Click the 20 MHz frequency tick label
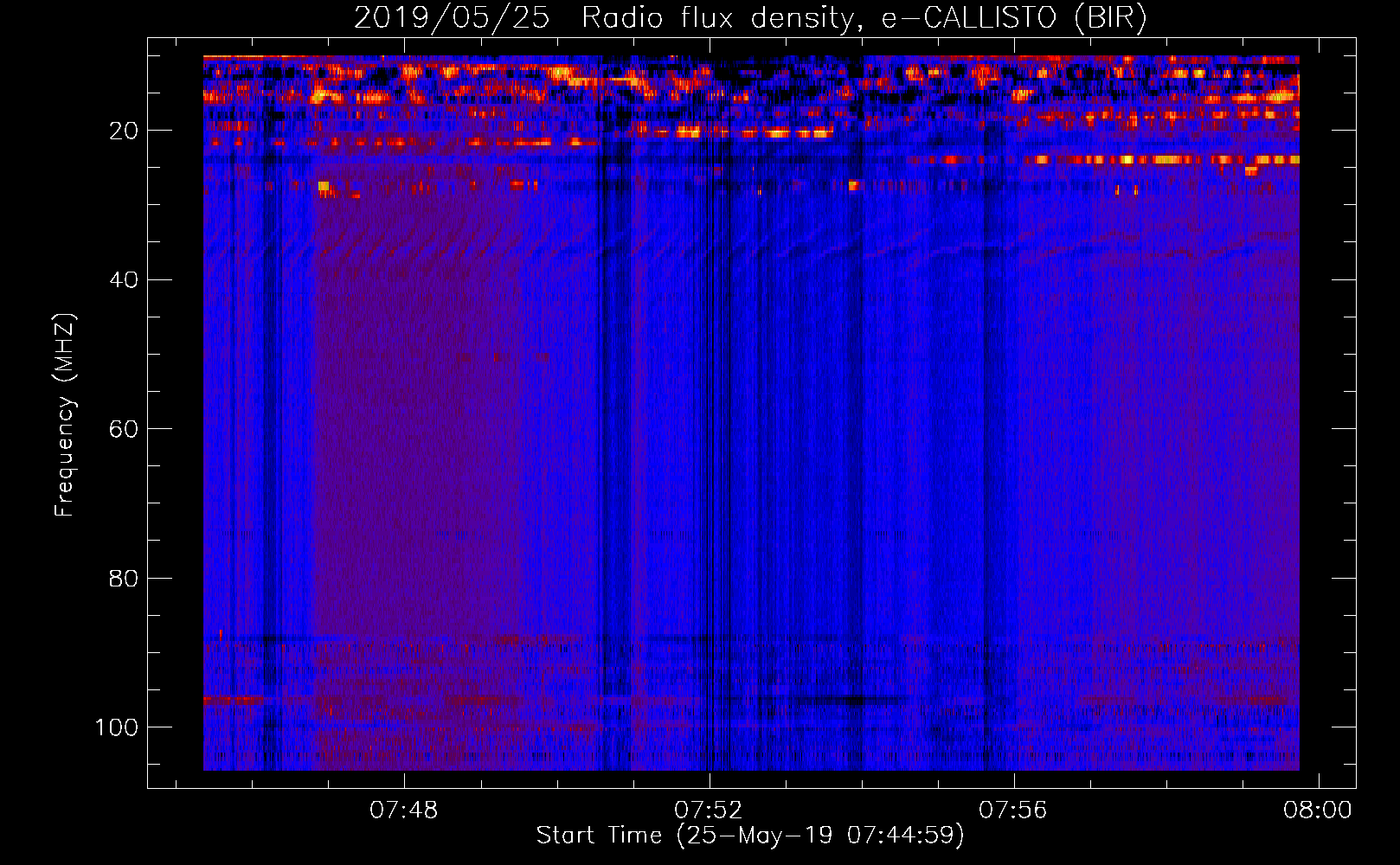This screenshot has height=865, width=1400. tap(124, 131)
